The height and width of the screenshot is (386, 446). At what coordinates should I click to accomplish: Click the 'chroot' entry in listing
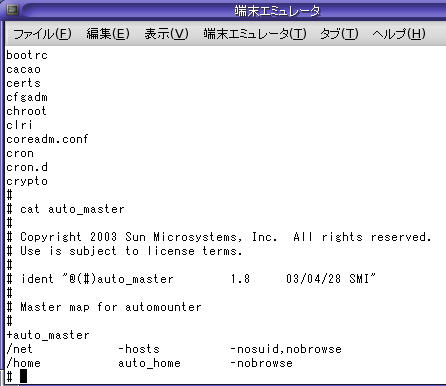tap(26, 111)
